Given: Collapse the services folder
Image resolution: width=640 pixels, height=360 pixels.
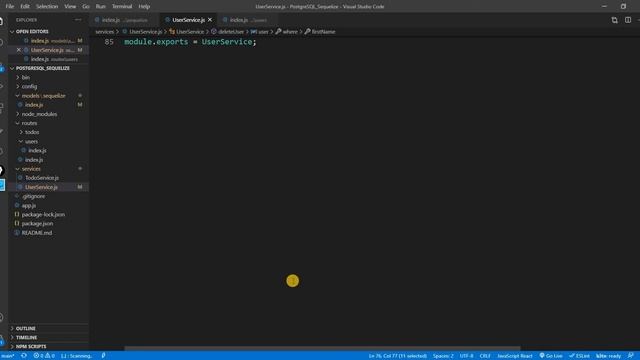Looking at the screenshot, I should click(x=48, y=169).
